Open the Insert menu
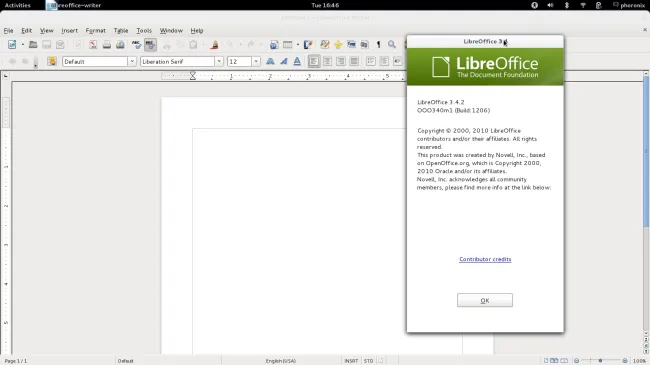This screenshot has height=365, width=650. click(x=70, y=30)
